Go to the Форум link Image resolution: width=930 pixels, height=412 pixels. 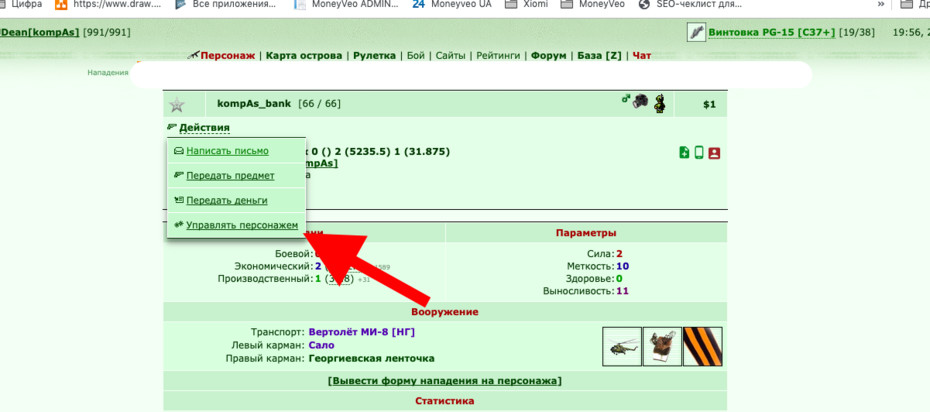coord(548,56)
